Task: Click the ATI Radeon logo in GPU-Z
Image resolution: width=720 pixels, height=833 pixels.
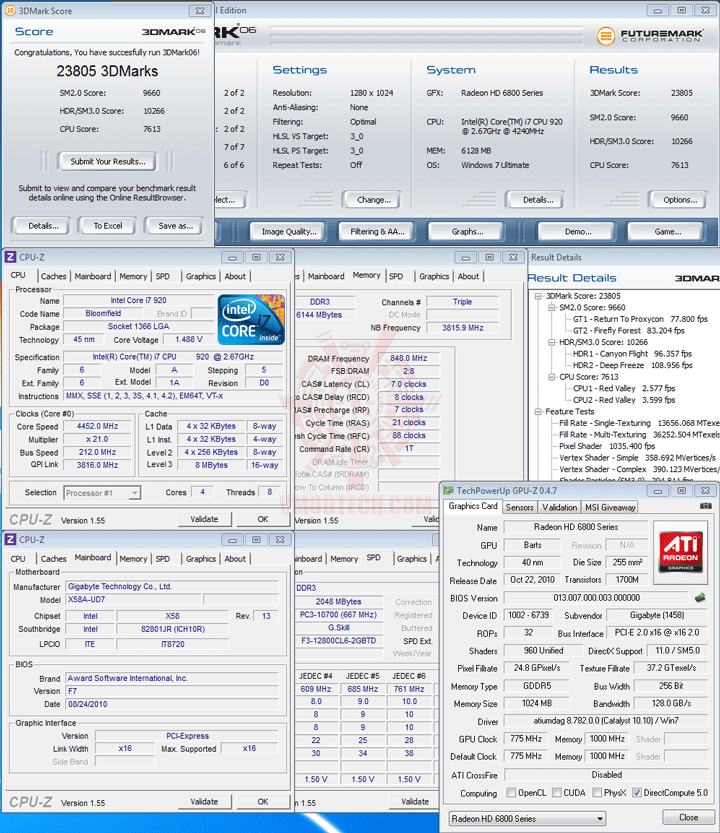Action: (680, 552)
